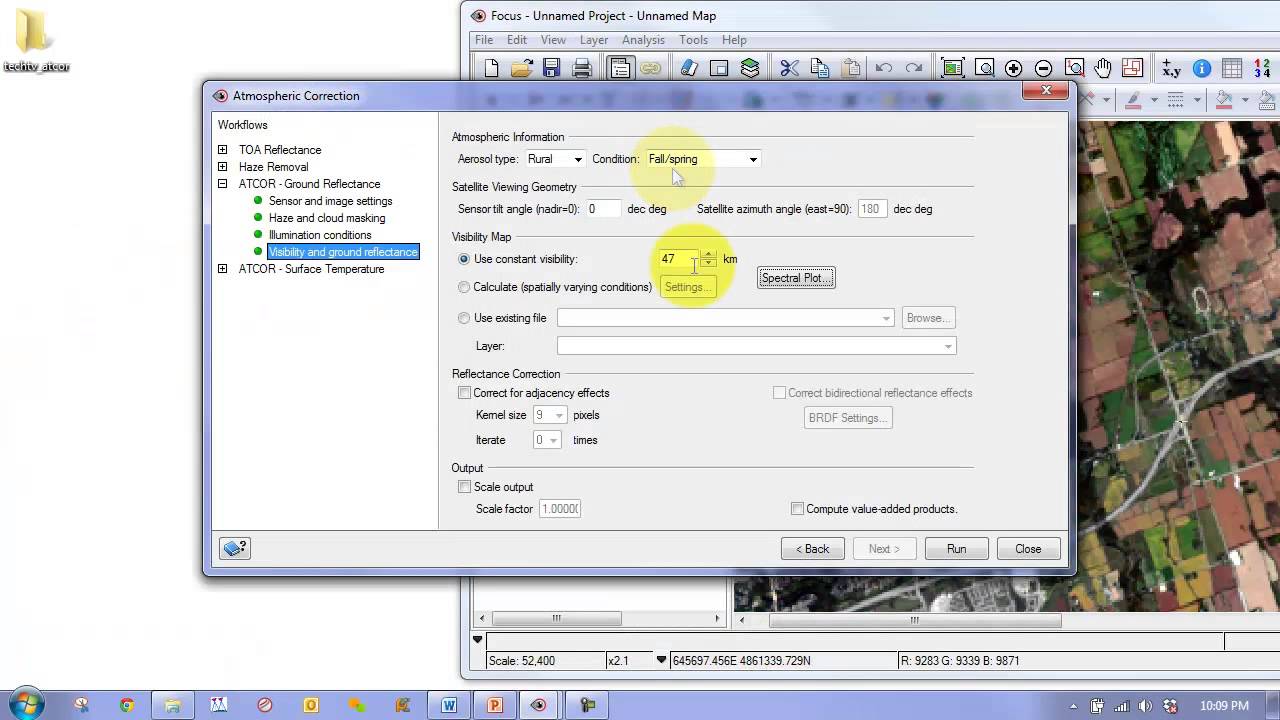
Task: Open Word from the taskbar
Action: 449,705
